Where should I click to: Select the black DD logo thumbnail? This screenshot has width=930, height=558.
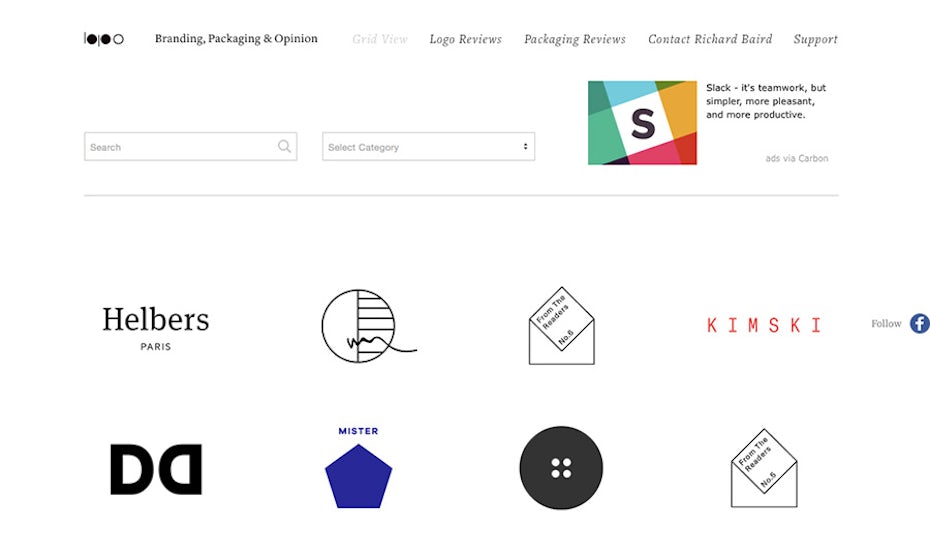156,469
